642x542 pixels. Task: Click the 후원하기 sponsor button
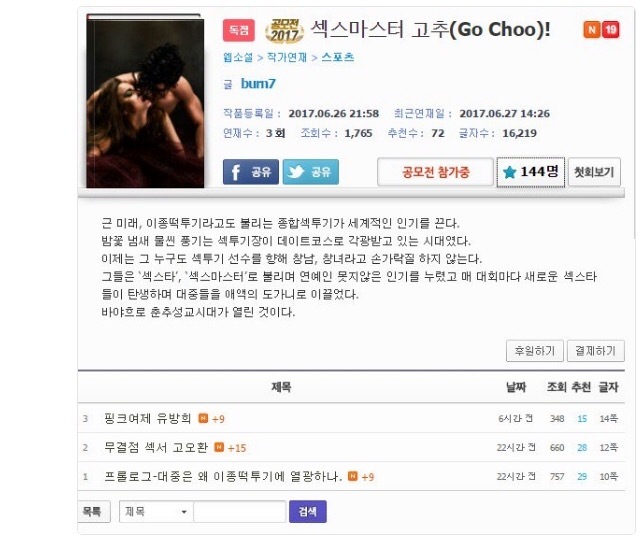535,351
